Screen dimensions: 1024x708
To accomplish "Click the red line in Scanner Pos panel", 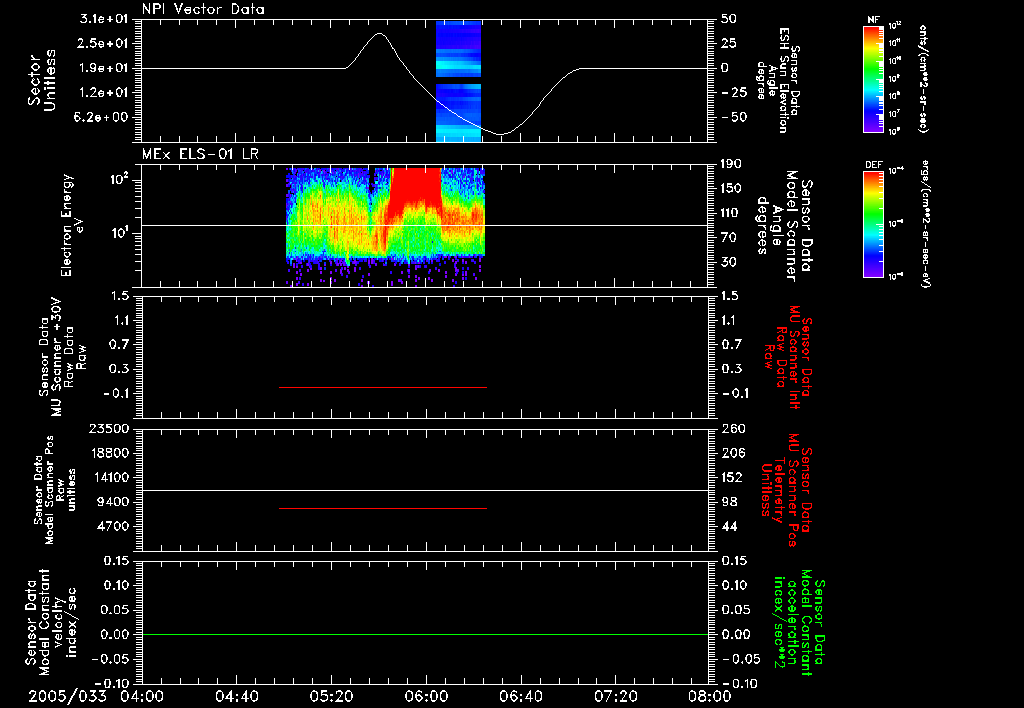I will (x=383, y=508).
